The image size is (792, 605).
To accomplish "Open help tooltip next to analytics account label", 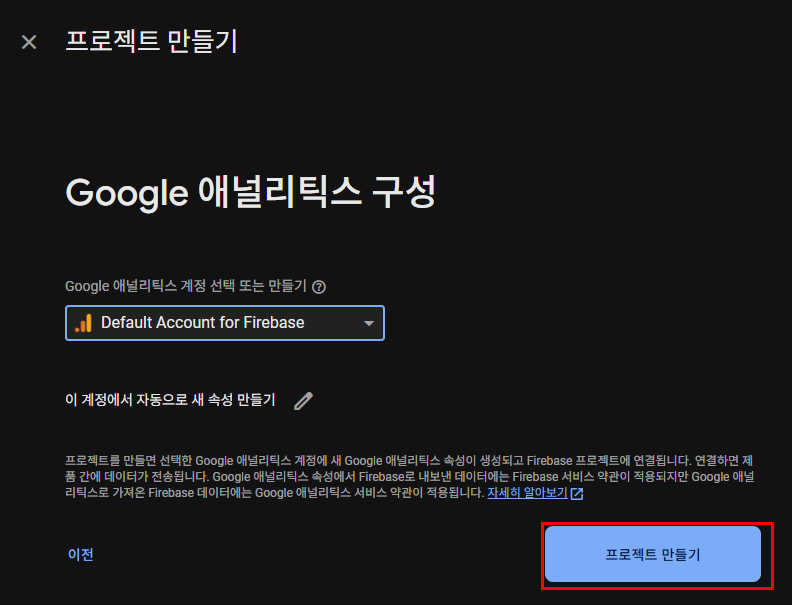I will [319, 287].
